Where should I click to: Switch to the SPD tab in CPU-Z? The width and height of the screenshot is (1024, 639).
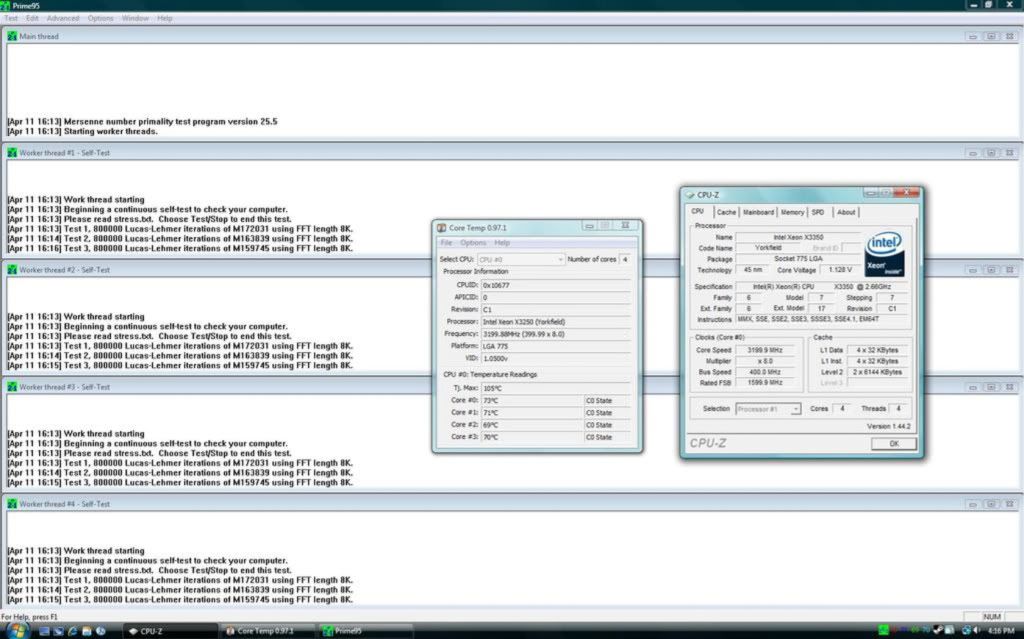click(x=818, y=212)
